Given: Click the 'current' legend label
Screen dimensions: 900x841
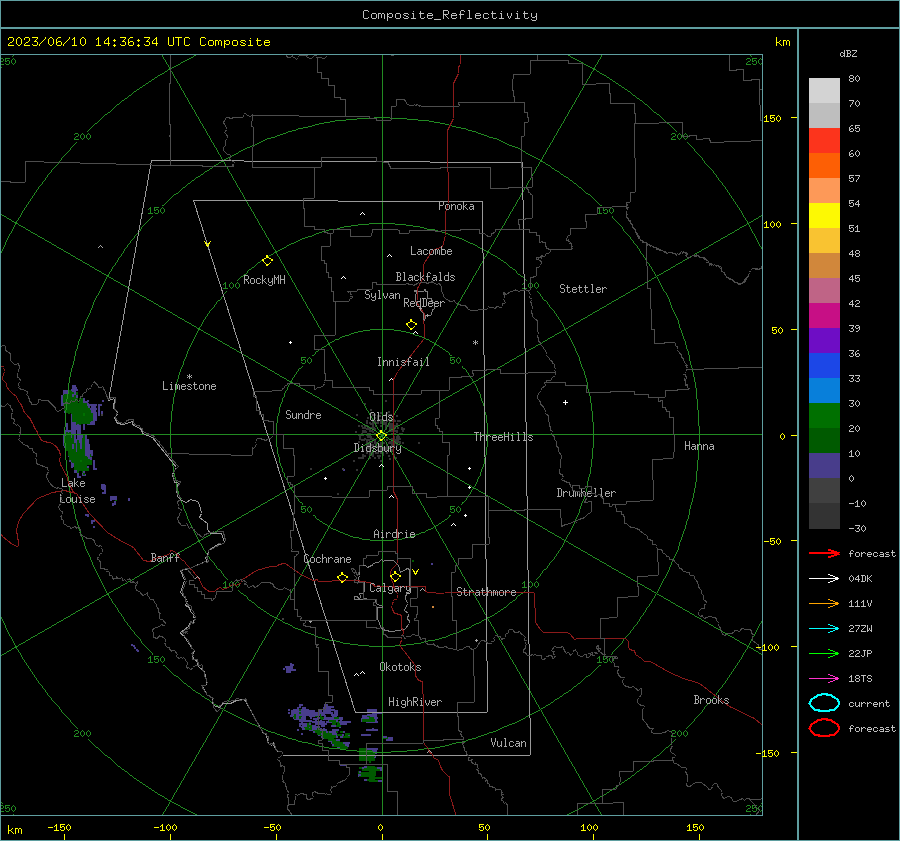Looking at the screenshot, I should [869, 704].
